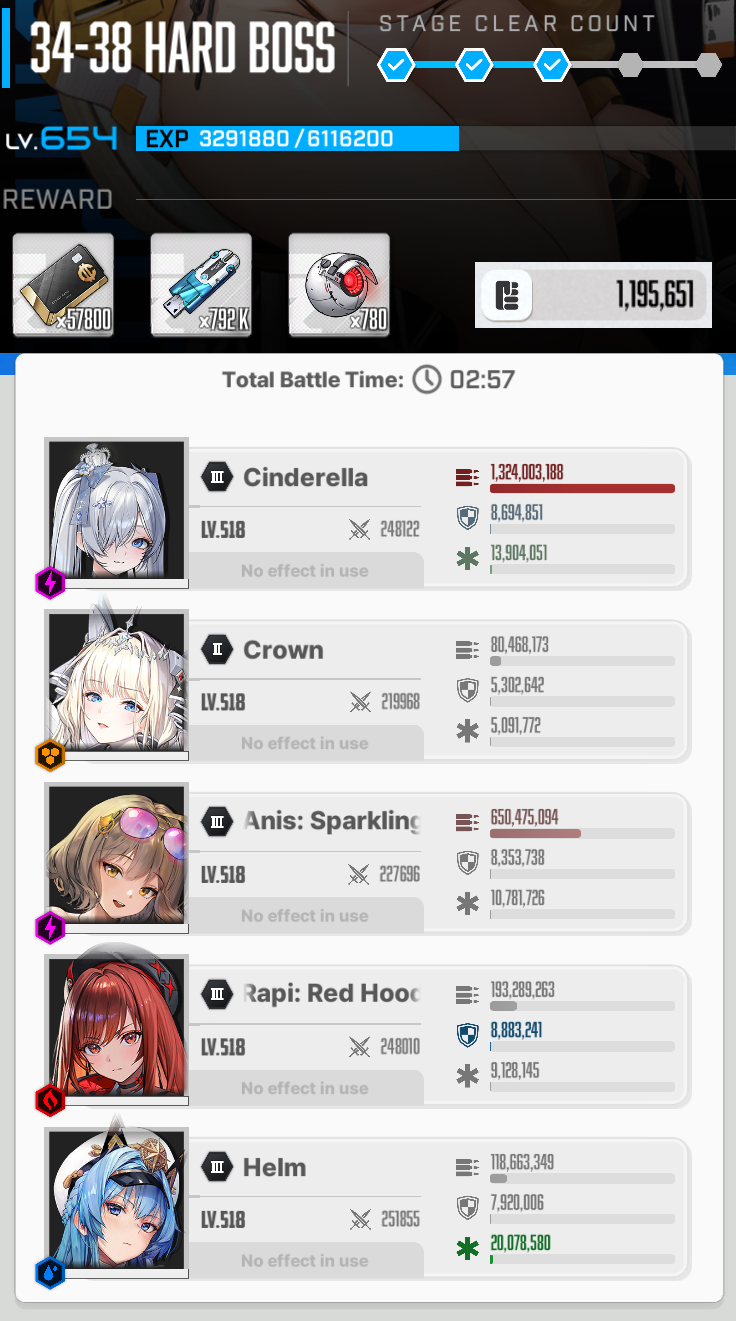Tap the credit card reward x57800
Viewport: 736px width, 1321px height.
pos(63,285)
